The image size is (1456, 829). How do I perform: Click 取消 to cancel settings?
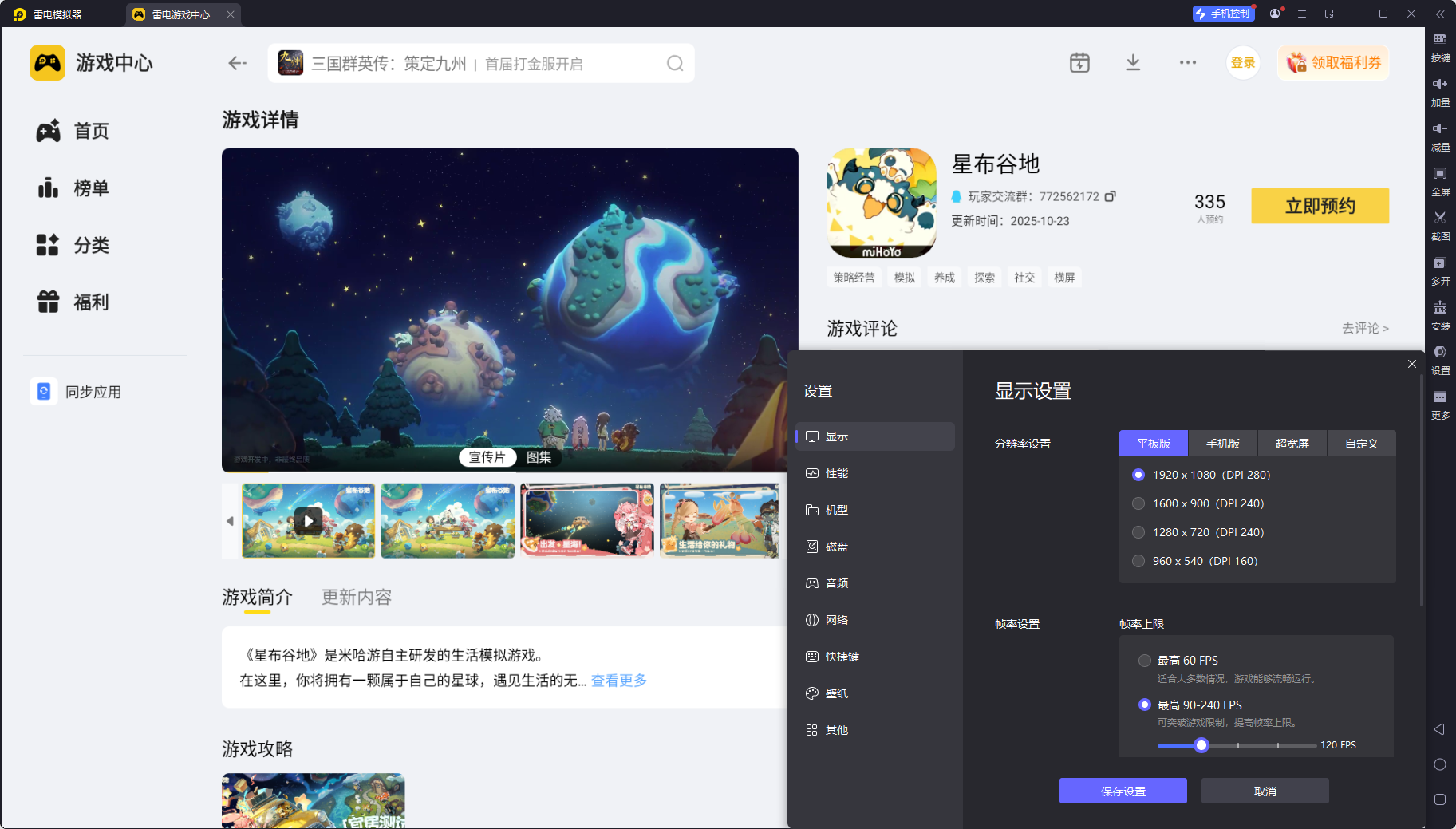1265,791
